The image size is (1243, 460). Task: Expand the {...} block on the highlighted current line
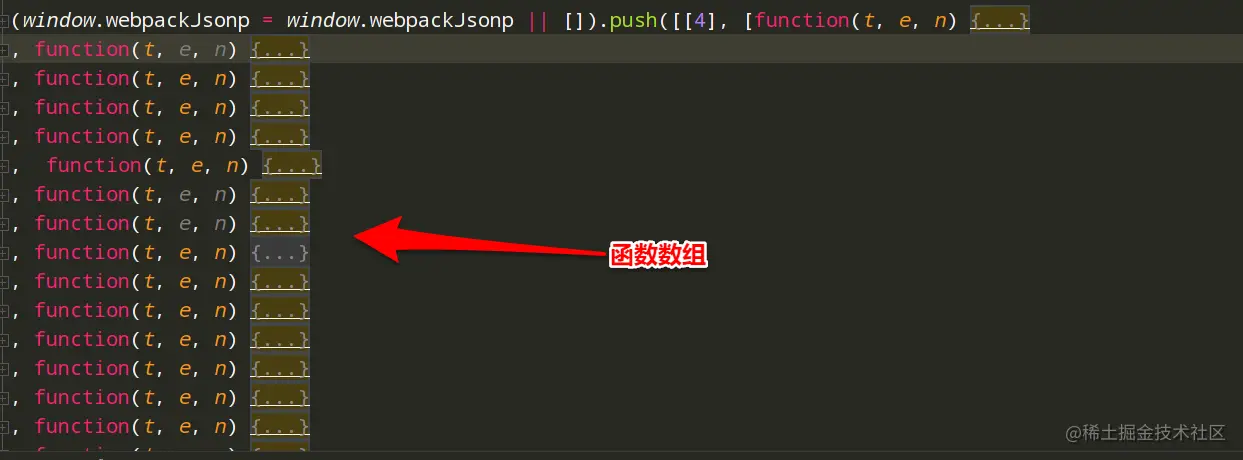tap(280, 49)
